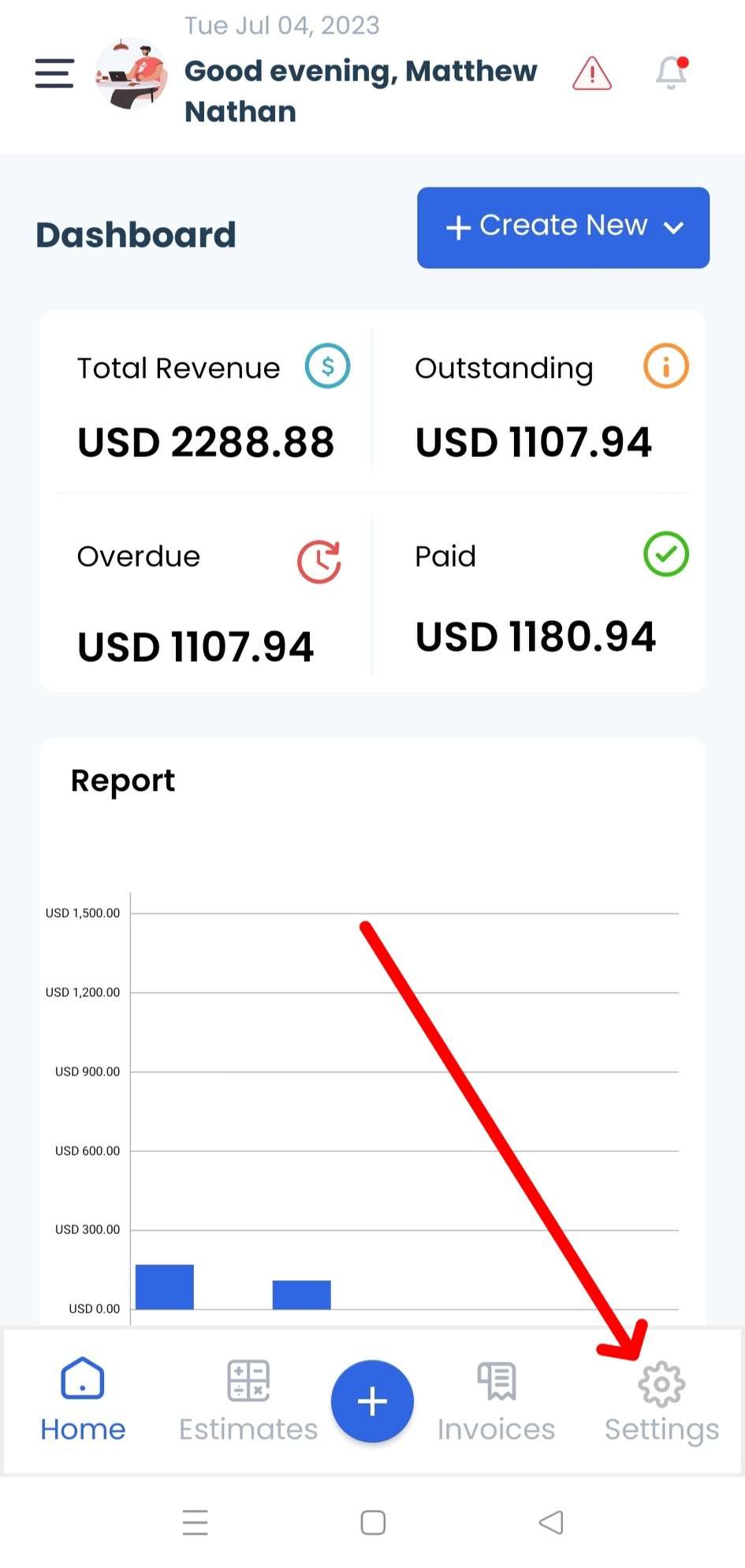Image resolution: width=745 pixels, height=1568 pixels.
Task: Tap the Outstanding info icon
Action: [x=665, y=366]
